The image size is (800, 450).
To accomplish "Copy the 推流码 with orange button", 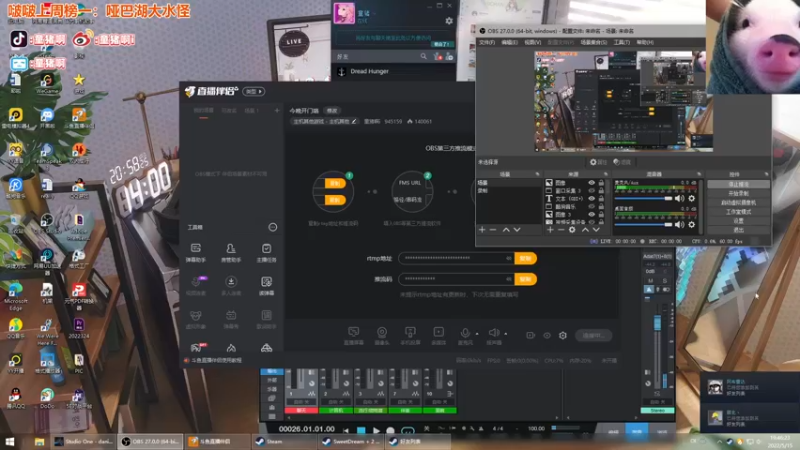I will click(x=526, y=279).
